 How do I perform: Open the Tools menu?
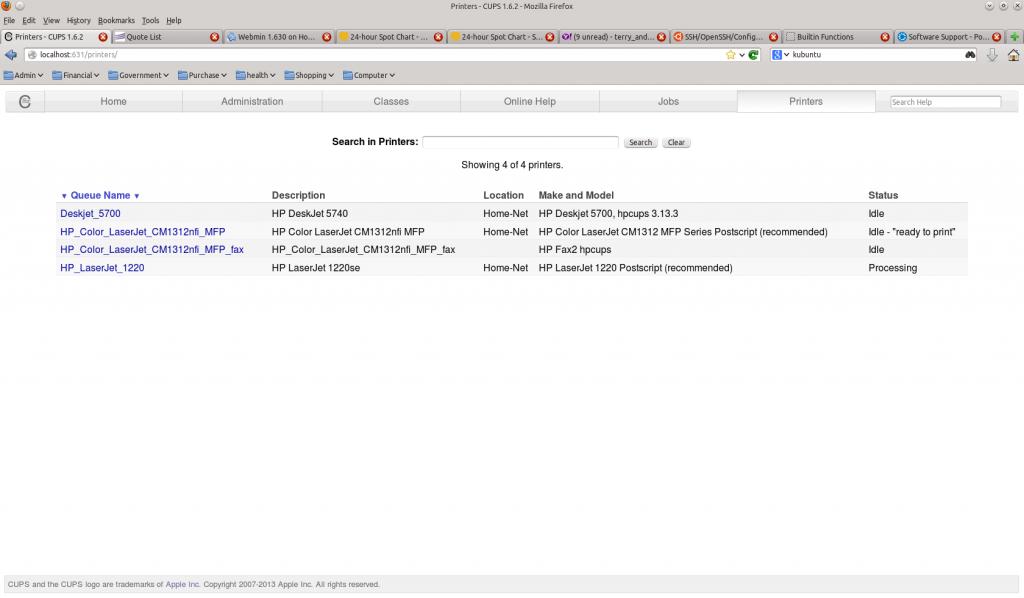[x=150, y=21]
